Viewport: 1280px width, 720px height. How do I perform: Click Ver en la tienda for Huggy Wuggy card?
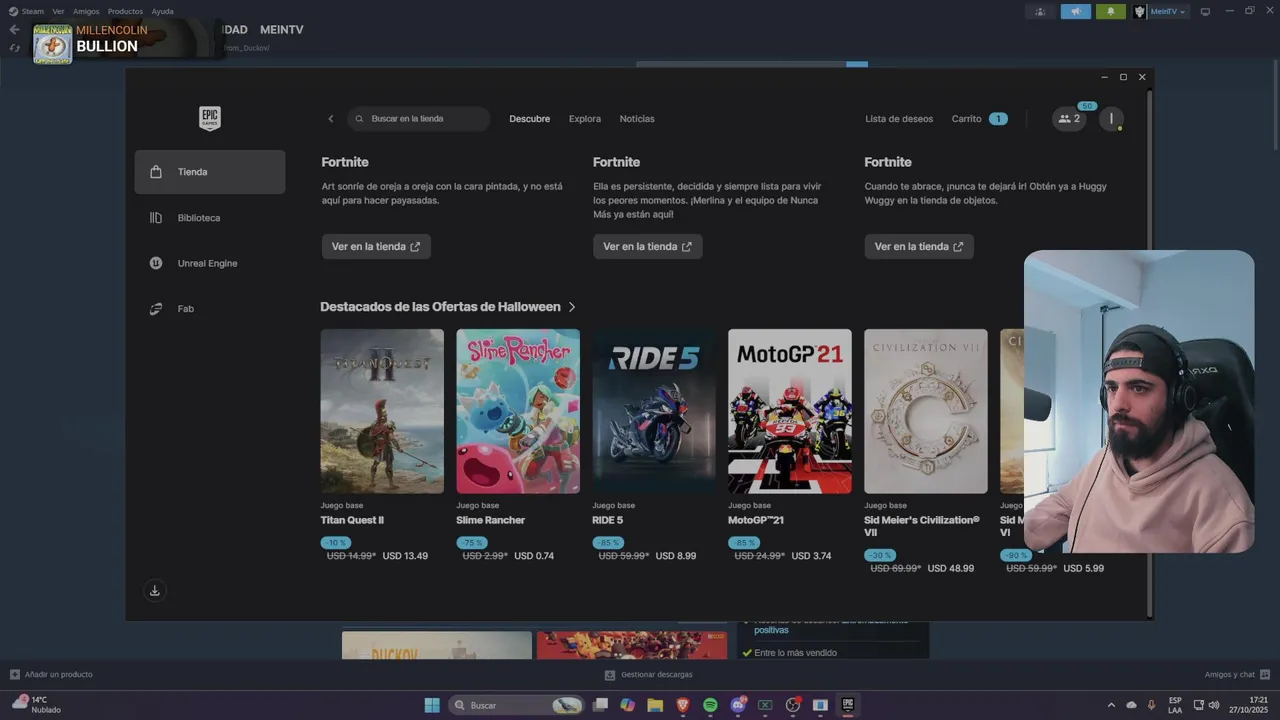pyautogui.click(x=919, y=246)
